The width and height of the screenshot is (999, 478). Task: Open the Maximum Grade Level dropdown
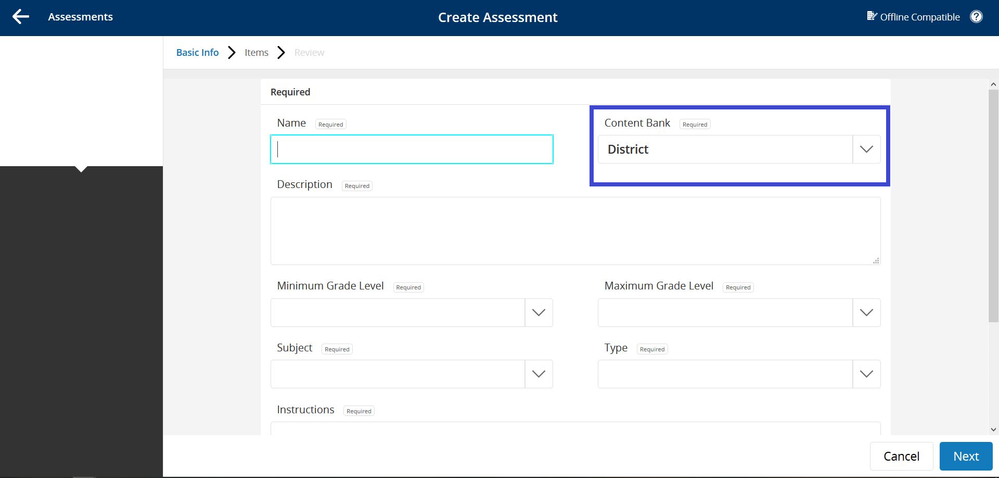tap(739, 312)
